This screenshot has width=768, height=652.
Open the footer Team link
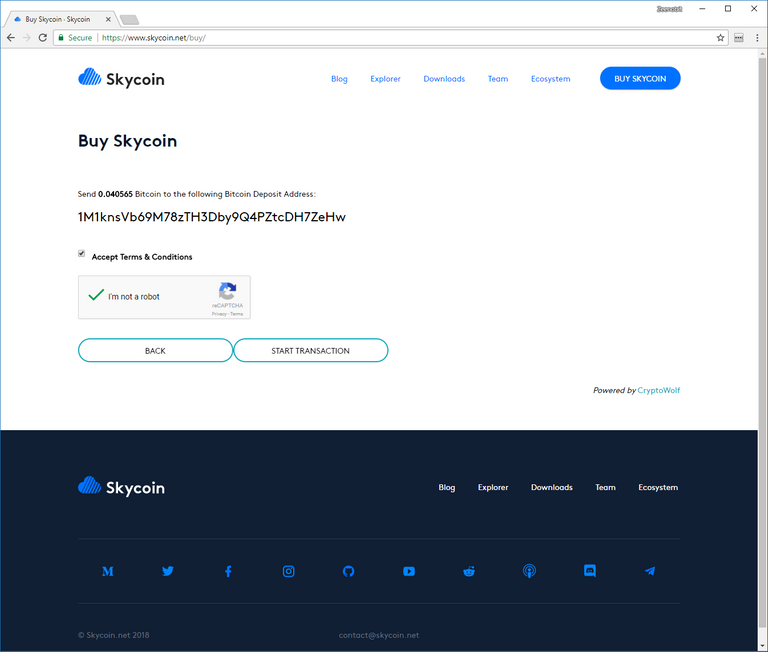[605, 487]
